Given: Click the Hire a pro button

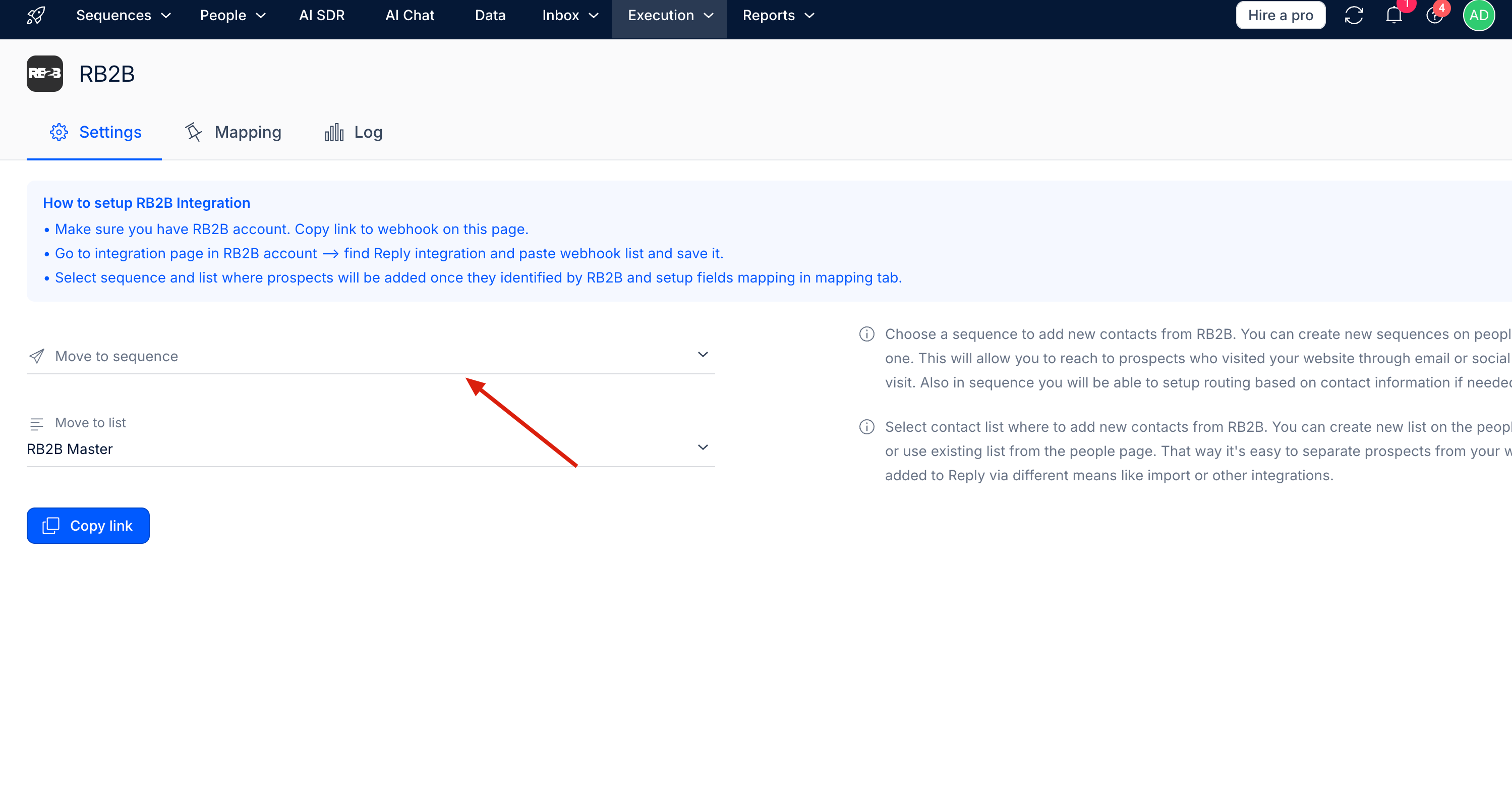Looking at the screenshot, I should (x=1280, y=15).
